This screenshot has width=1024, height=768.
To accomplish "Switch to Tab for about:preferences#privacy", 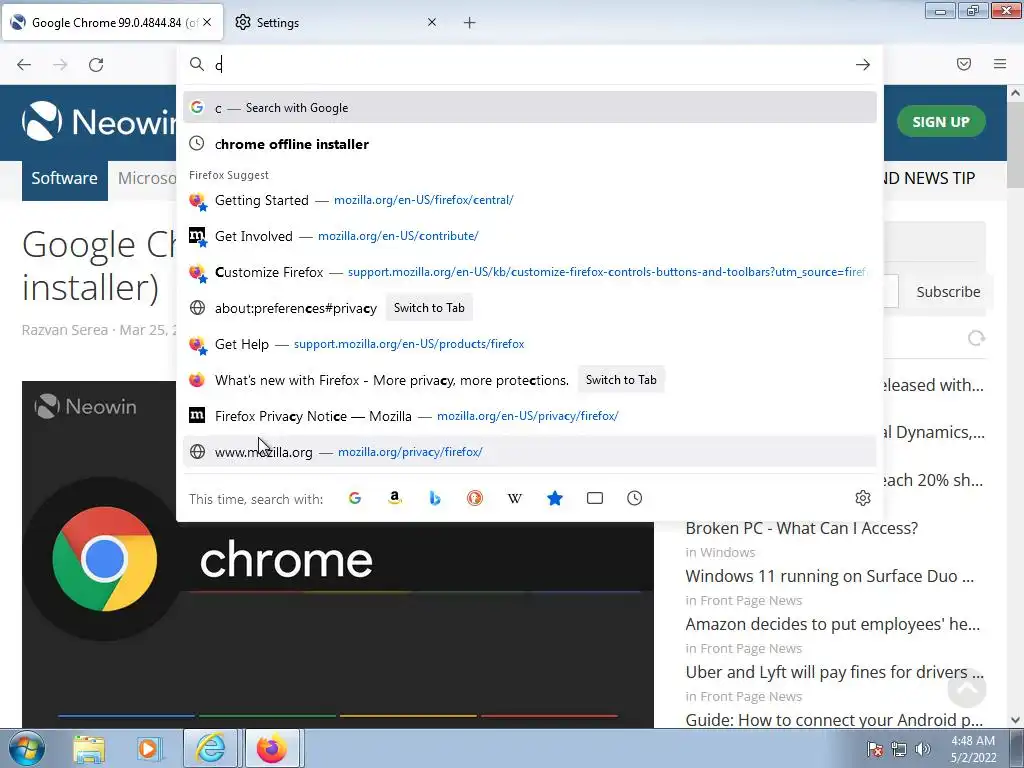I will 429,308.
